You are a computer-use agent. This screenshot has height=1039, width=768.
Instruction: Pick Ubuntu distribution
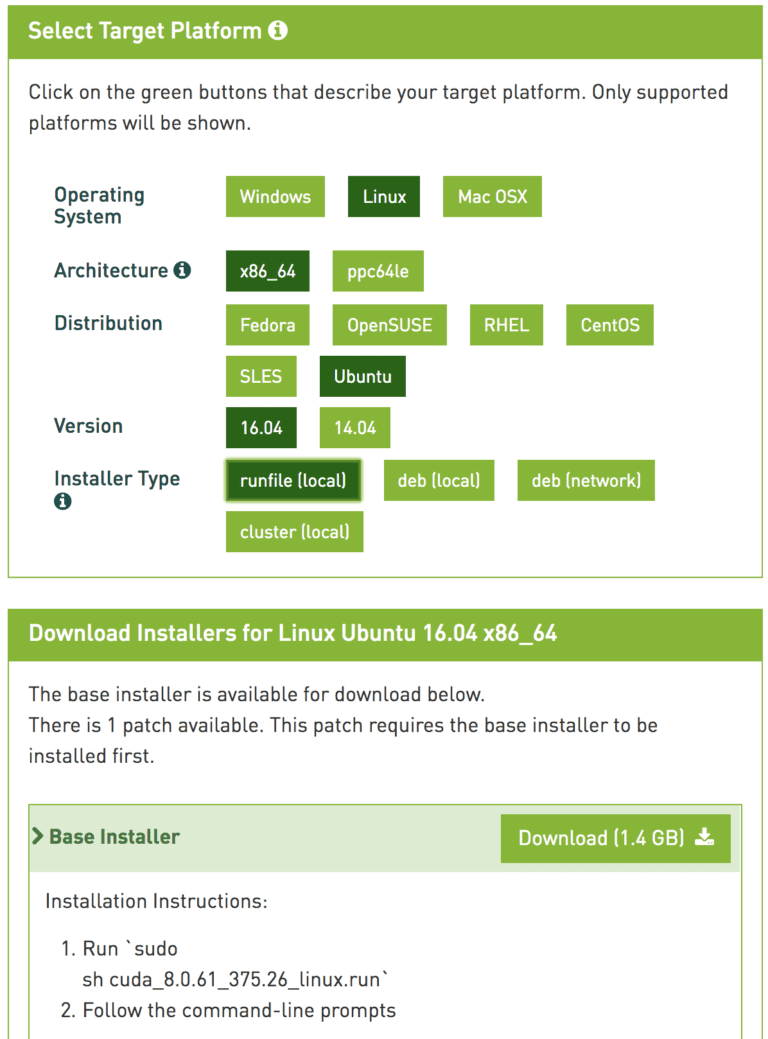point(362,376)
